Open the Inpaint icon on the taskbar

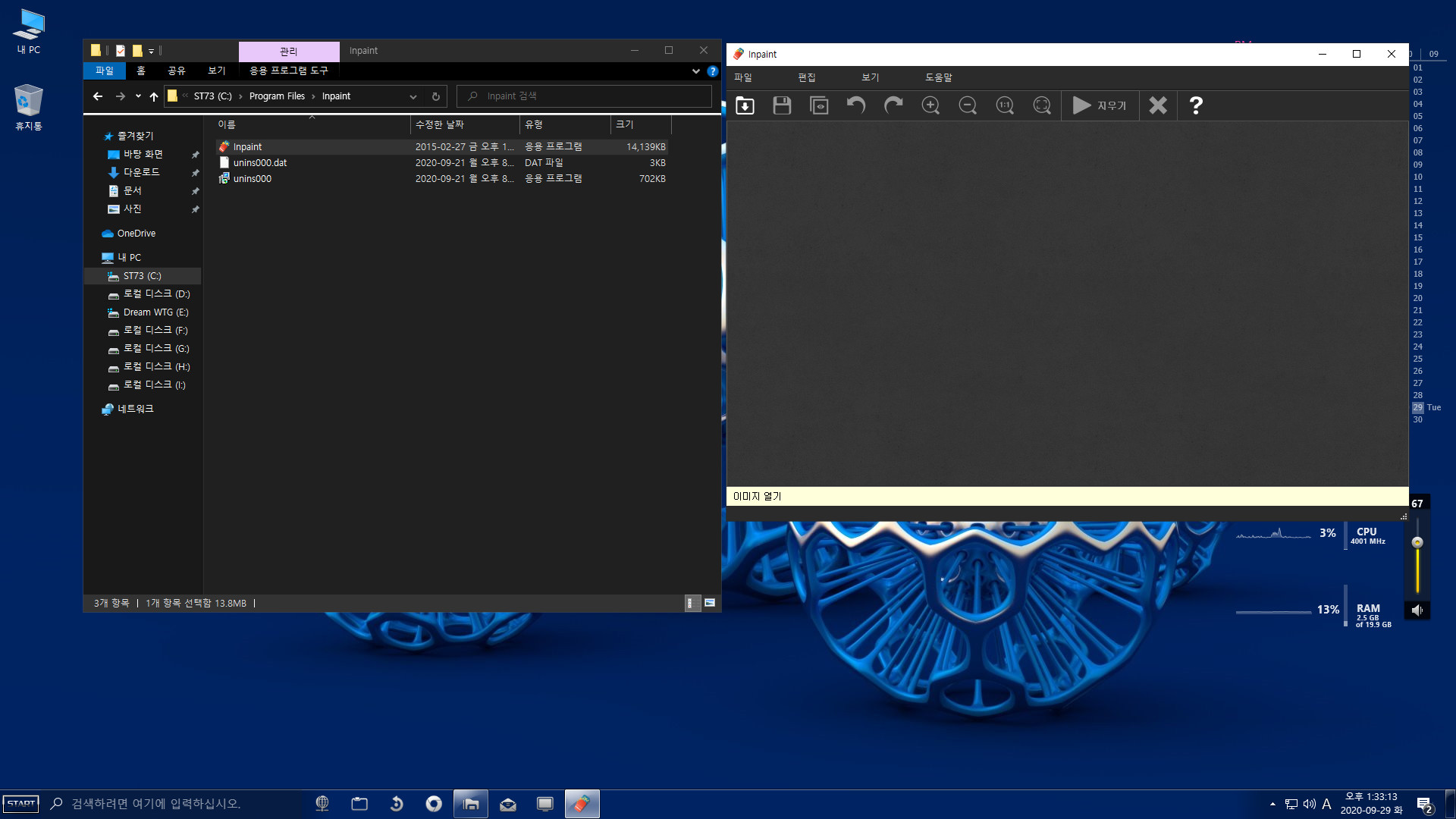(x=582, y=804)
